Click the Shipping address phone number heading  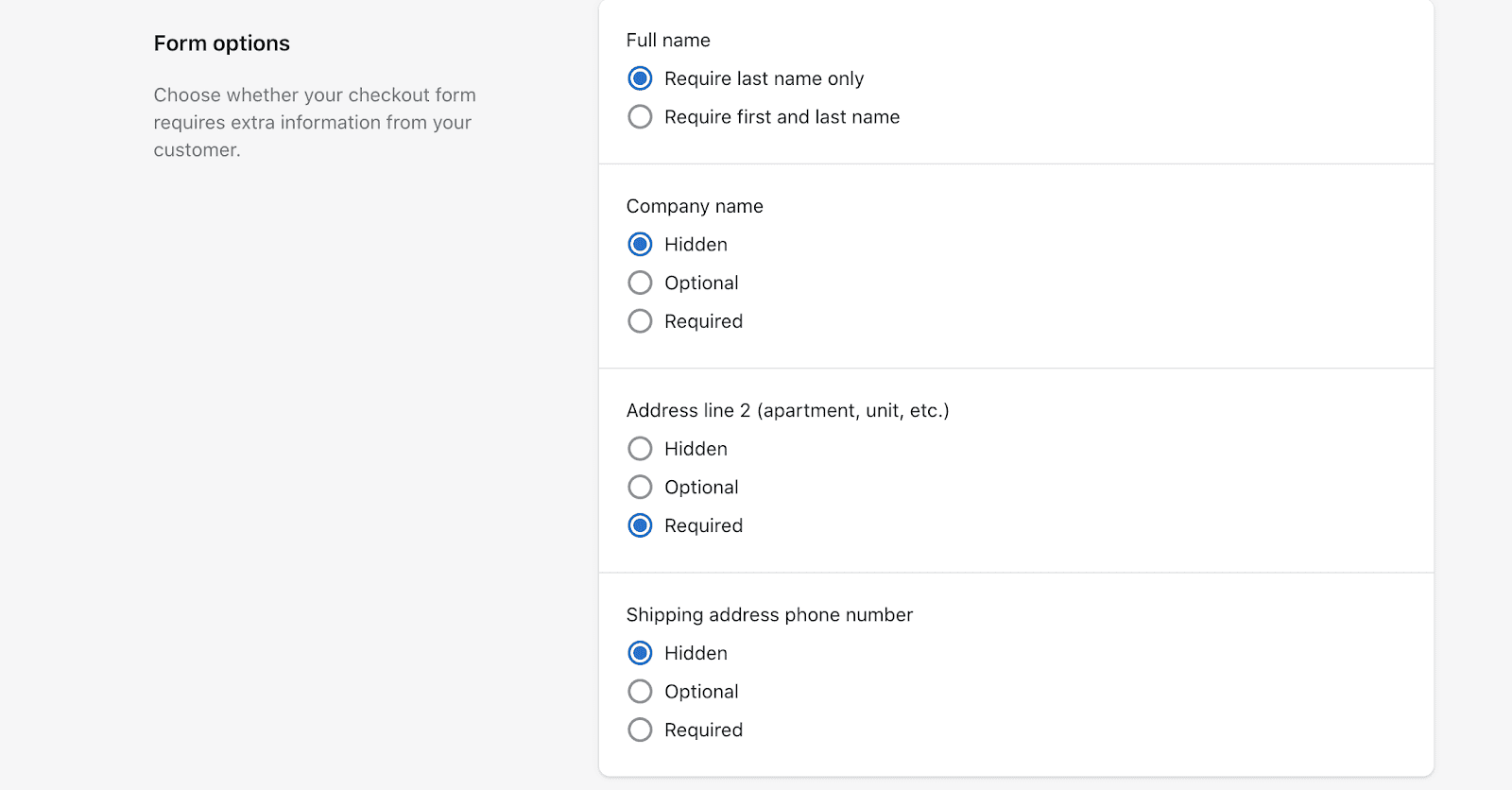768,614
